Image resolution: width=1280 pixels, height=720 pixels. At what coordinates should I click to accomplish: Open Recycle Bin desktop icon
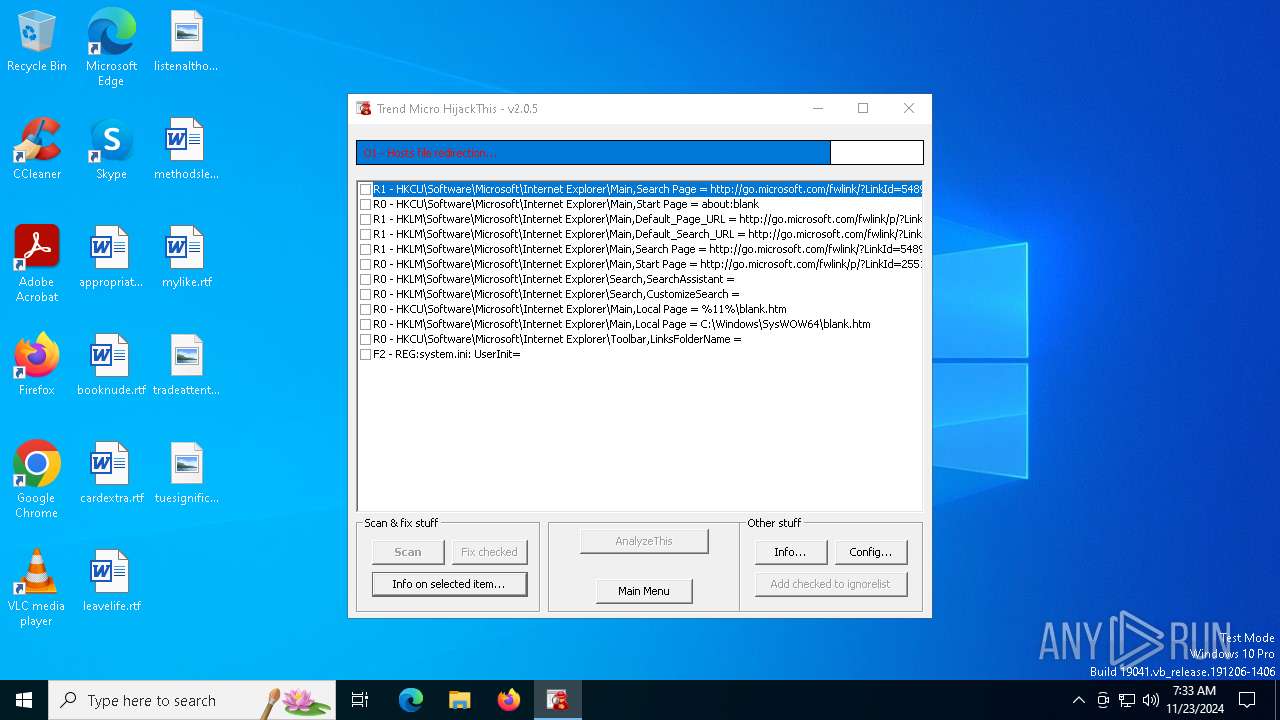click(x=37, y=42)
